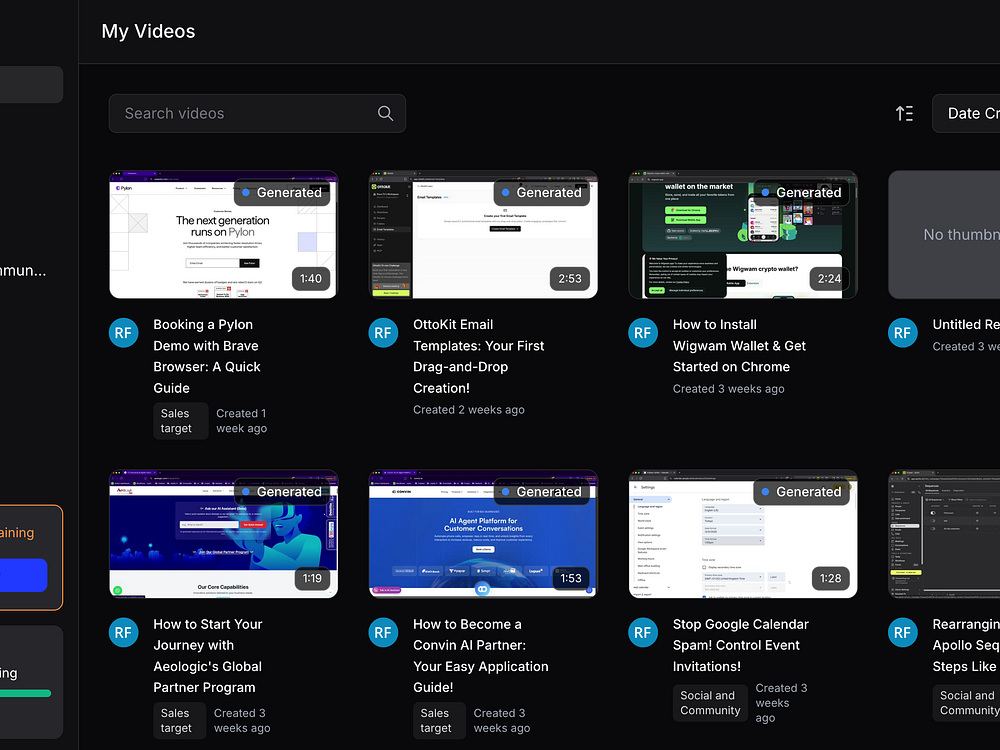The width and height of the screenshot is (1000, 750).
Task: Toggle sort order ascending icon
Action: 904,114
